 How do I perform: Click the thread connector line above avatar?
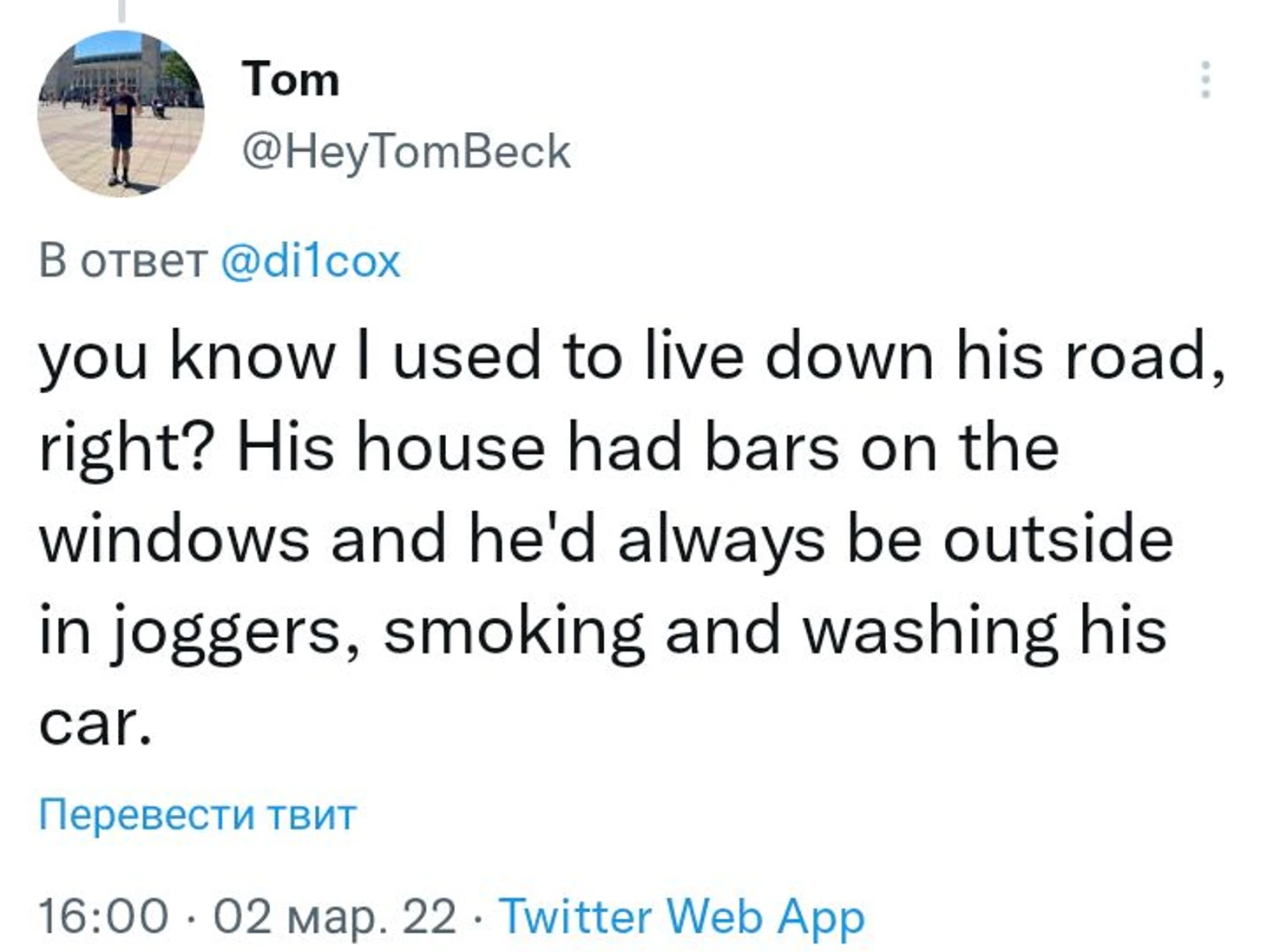pyautogui.click(x=121, y=10)
